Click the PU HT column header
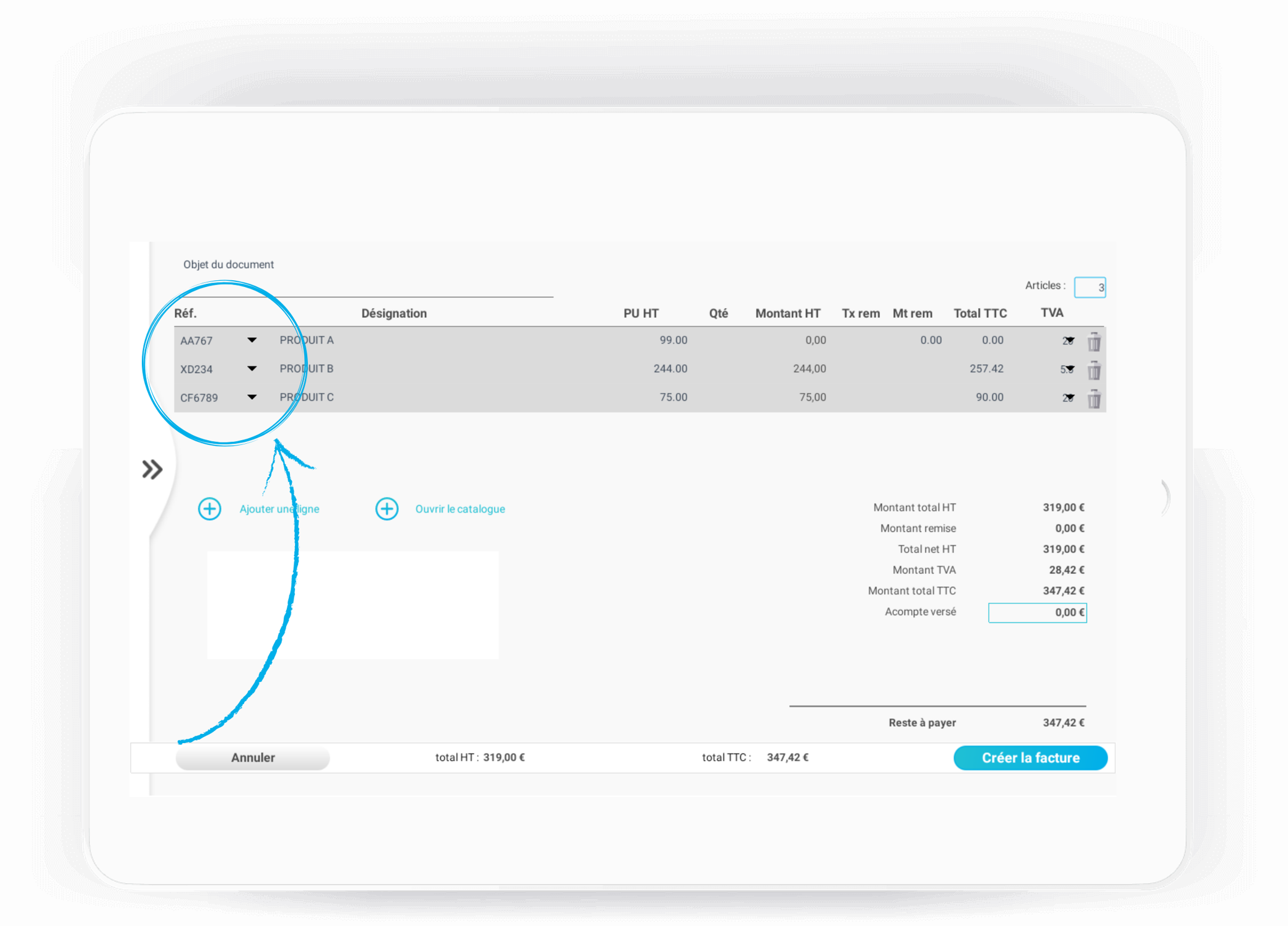This screenshot has width=1288, height=926. pyautogui.click(x=641, y=314)
